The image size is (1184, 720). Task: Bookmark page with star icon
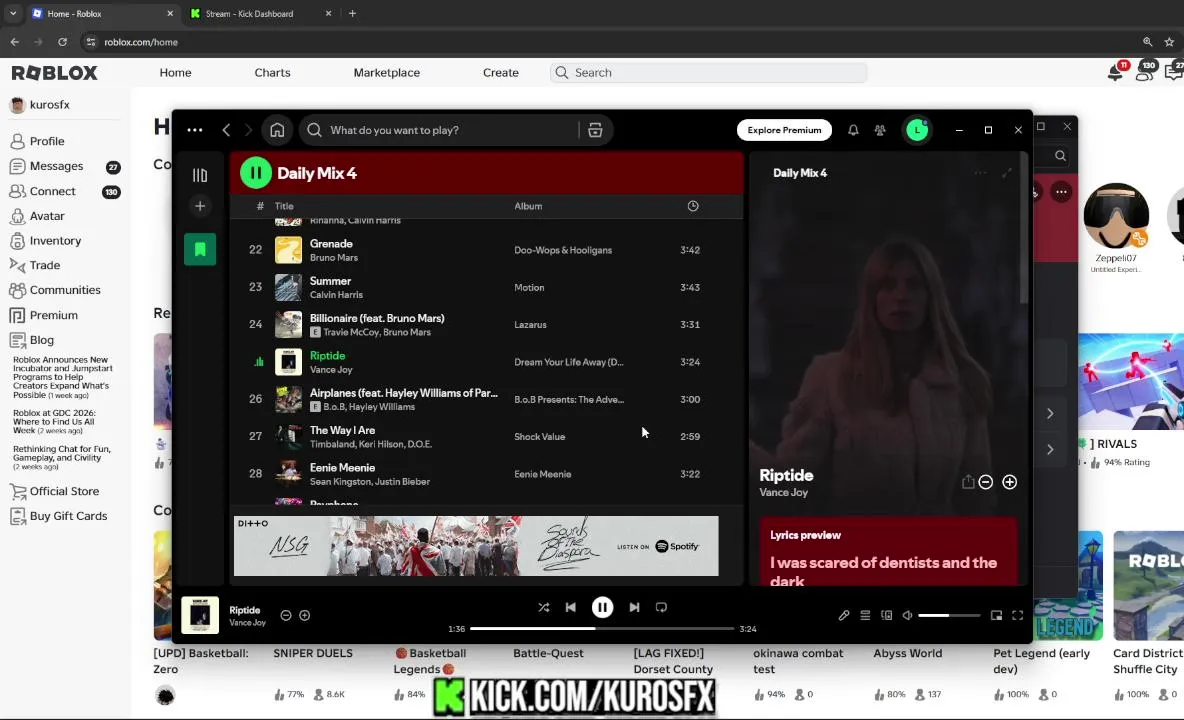point(1169,42)
